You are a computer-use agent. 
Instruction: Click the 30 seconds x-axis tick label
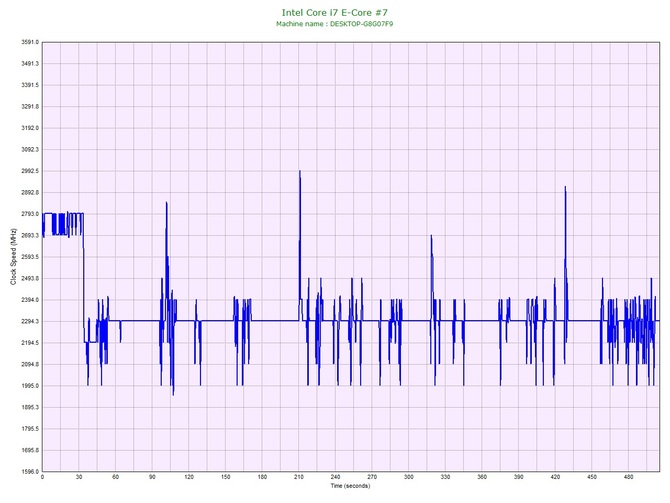pyautogui.click(x=79, y=477)
